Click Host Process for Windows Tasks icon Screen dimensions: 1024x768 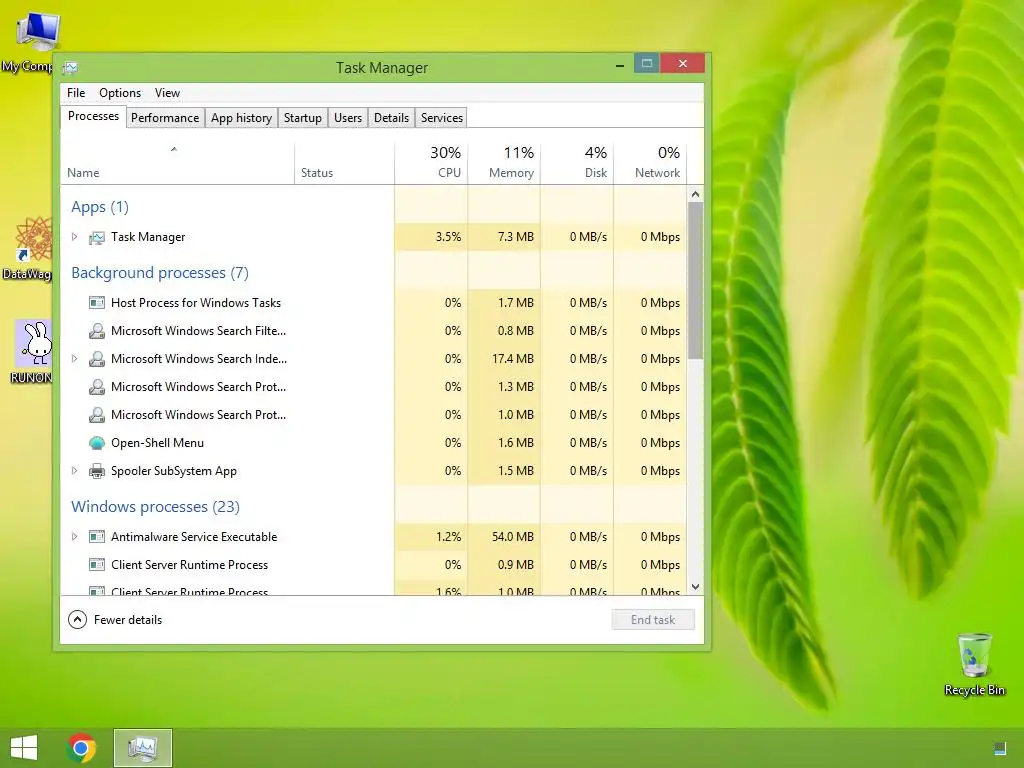click(x=97, y=303)
